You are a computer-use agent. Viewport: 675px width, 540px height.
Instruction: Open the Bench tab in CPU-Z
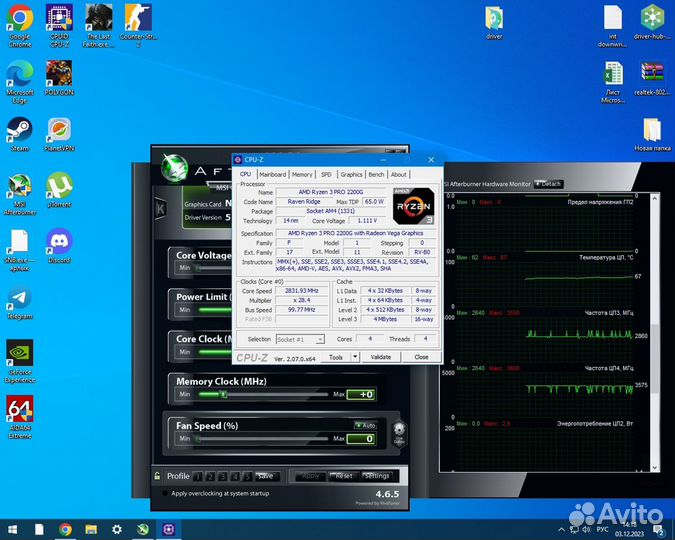[x=376, y=174]
